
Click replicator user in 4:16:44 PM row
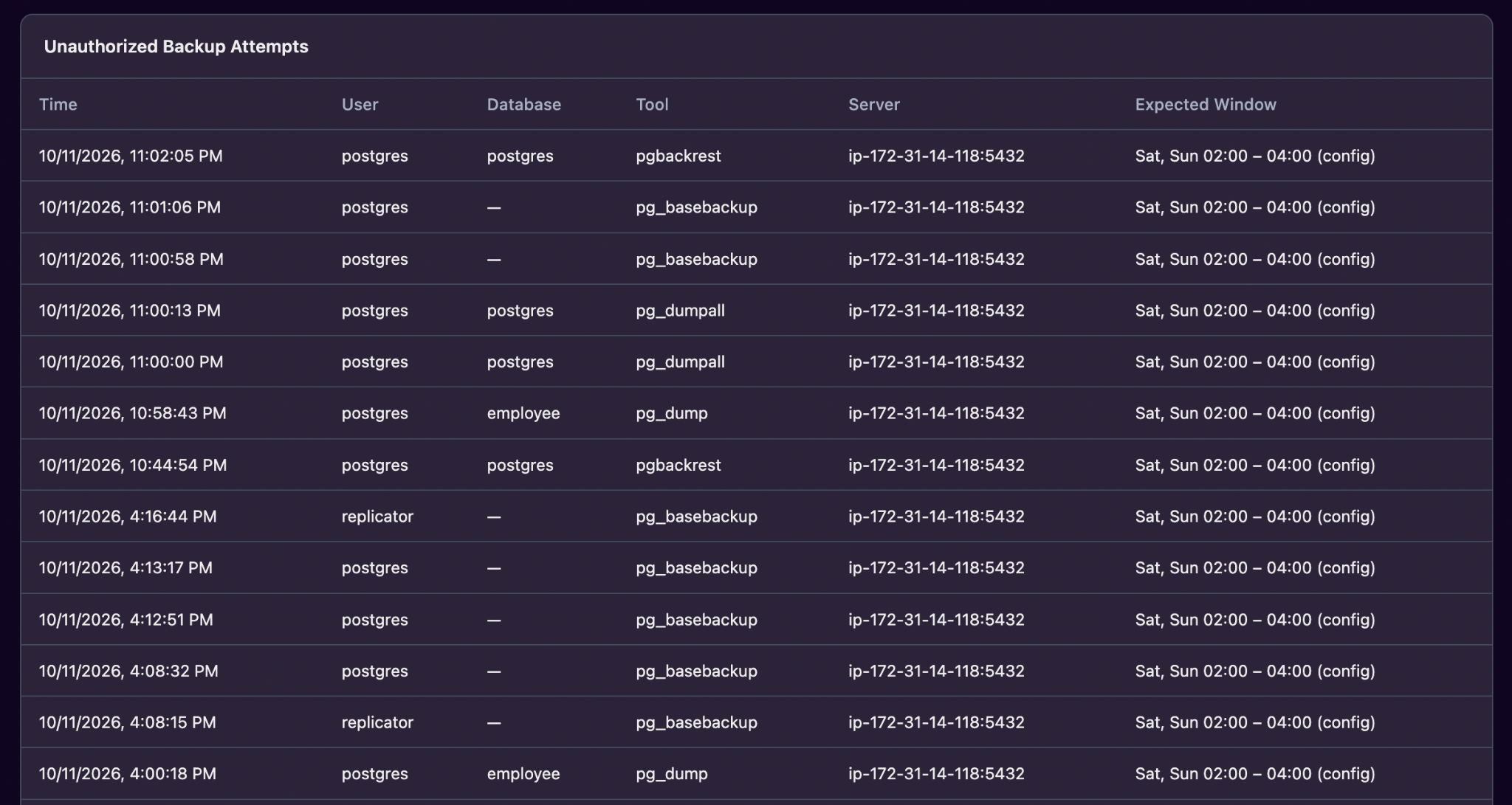[x=377, y=516]
